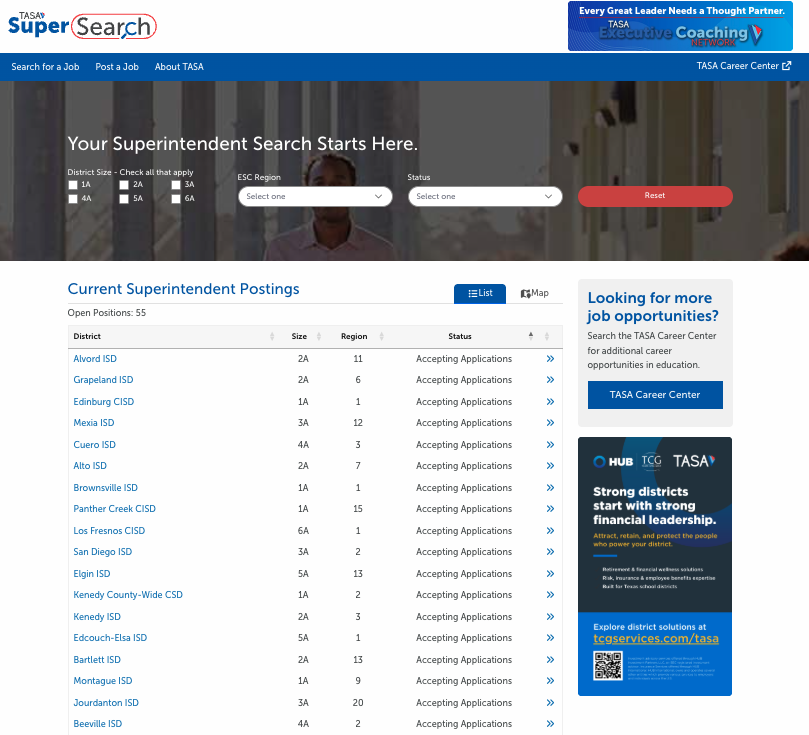Open the Brownsville ISD posting link
The height and width of the screenshot is (735, 809).
coord(105,488)
